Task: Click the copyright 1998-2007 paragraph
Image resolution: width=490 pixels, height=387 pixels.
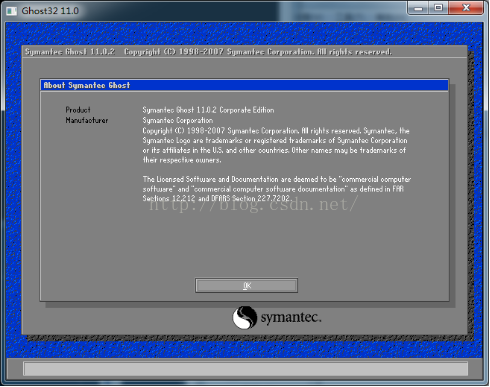Action: point(276,145)
